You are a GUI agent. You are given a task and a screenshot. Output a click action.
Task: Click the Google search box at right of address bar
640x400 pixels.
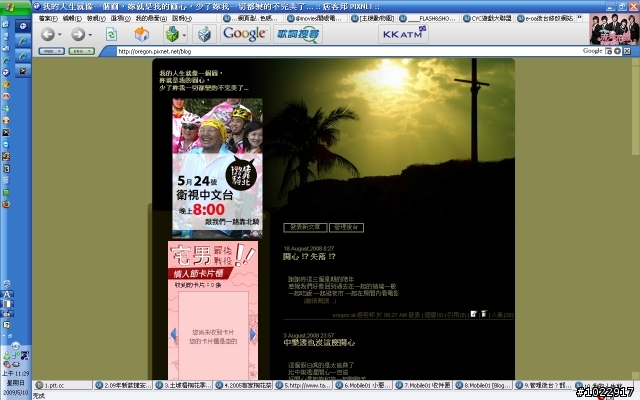(592, 51)
